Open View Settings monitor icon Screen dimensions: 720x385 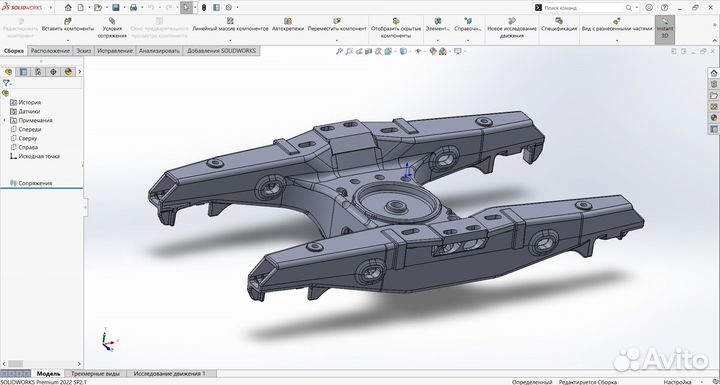coord(458,51)
